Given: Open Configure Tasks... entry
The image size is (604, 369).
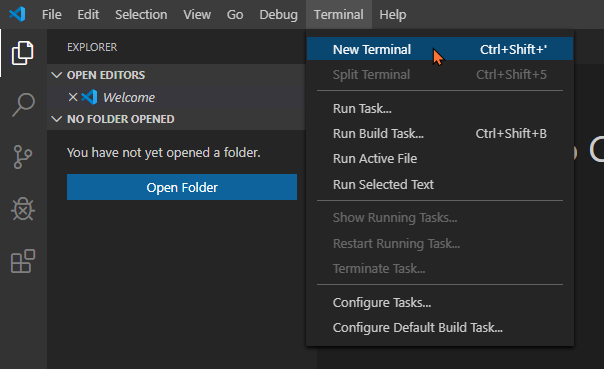Looking at the screenshot, I should 440,303.
